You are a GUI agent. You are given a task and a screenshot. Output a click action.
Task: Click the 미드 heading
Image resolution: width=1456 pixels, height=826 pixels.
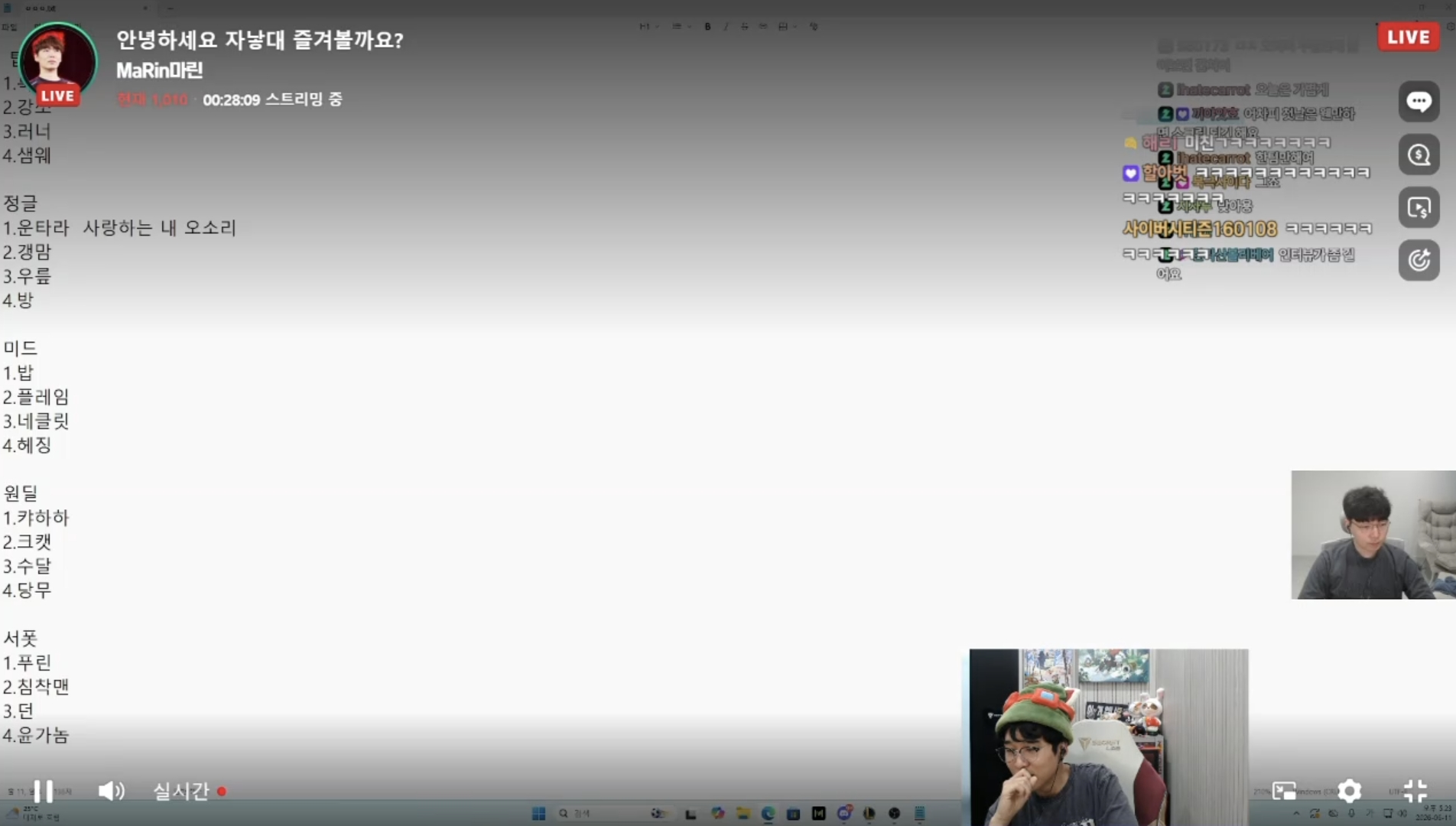pyautogui.click(x=21, y=348)
